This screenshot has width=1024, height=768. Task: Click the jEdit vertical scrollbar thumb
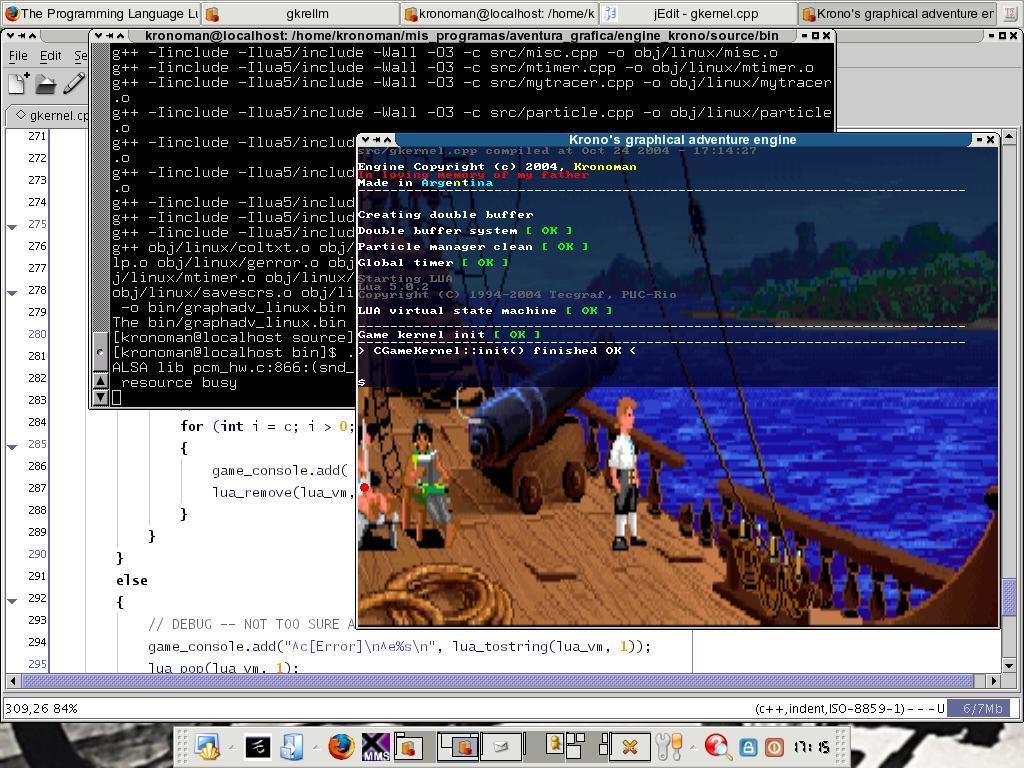click(1010, 595)
